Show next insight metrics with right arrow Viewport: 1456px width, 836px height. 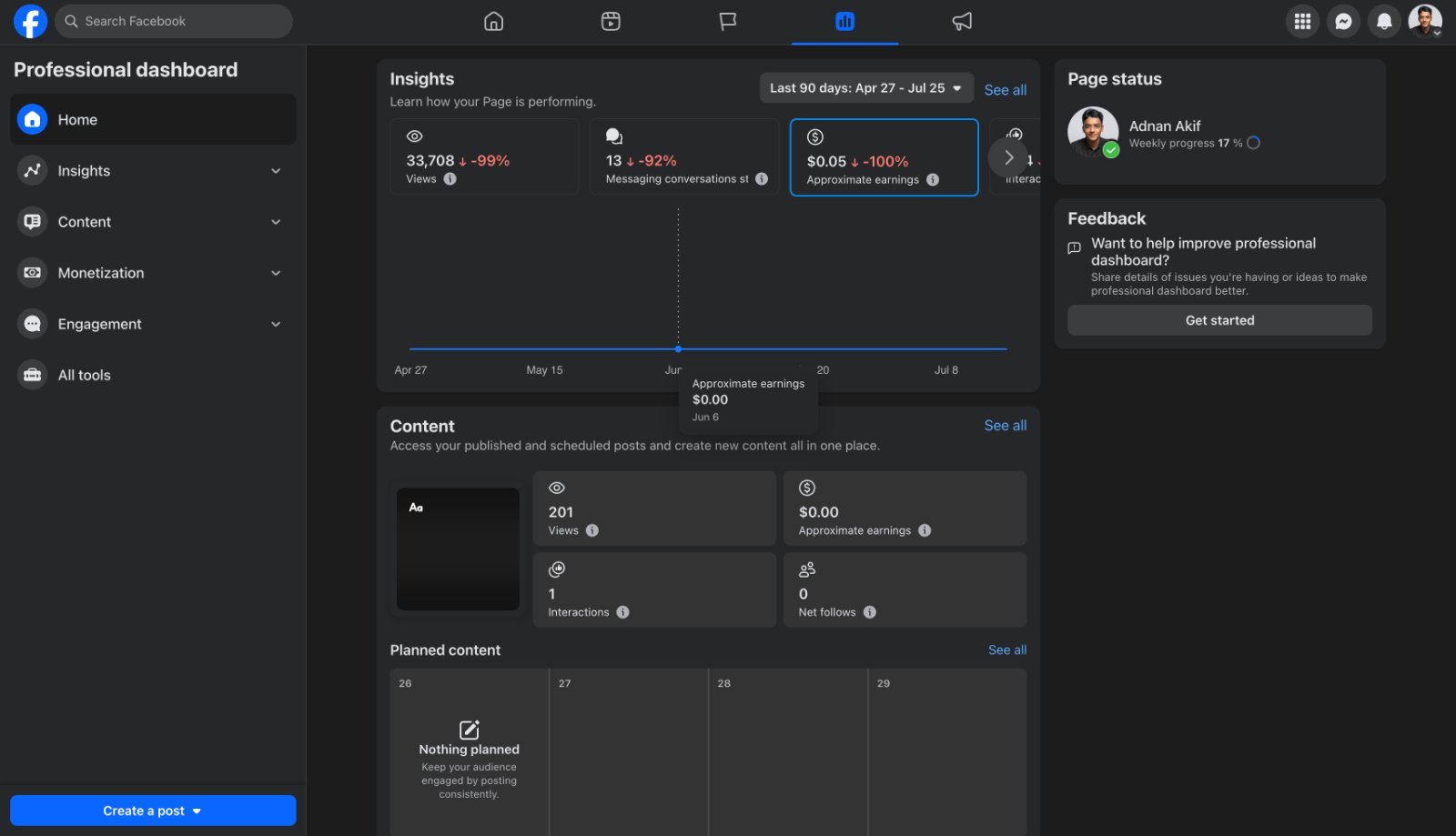[x=1008, y=157]
